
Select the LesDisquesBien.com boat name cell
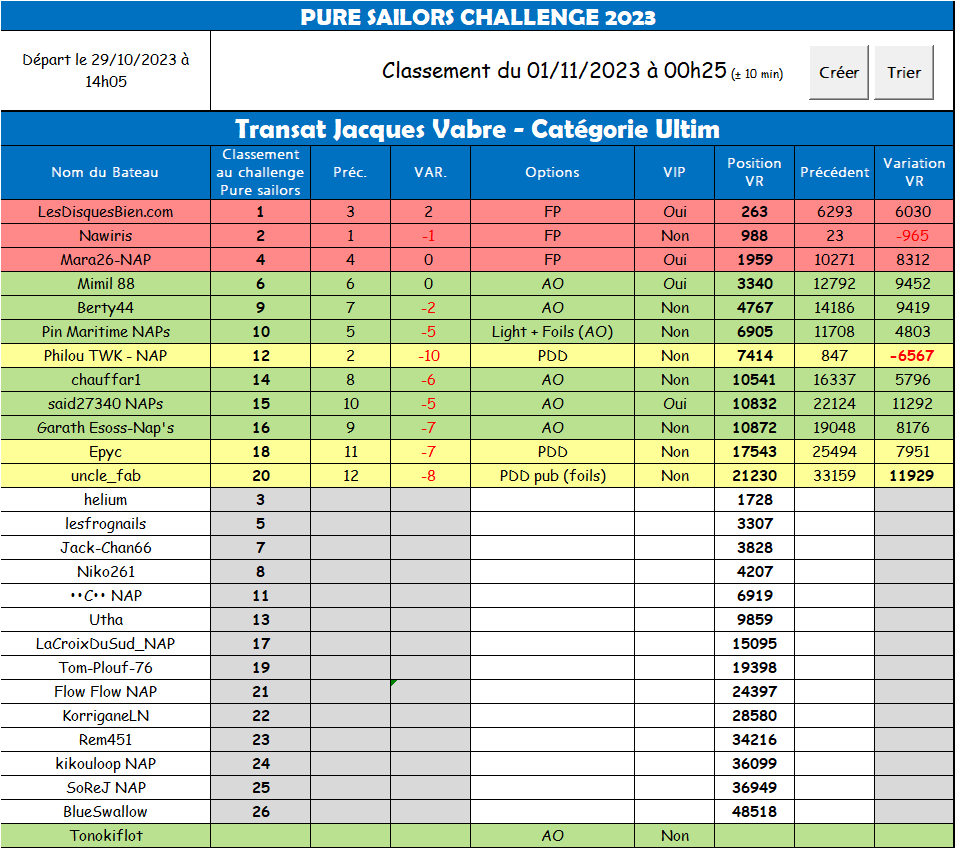click(105, 212)
